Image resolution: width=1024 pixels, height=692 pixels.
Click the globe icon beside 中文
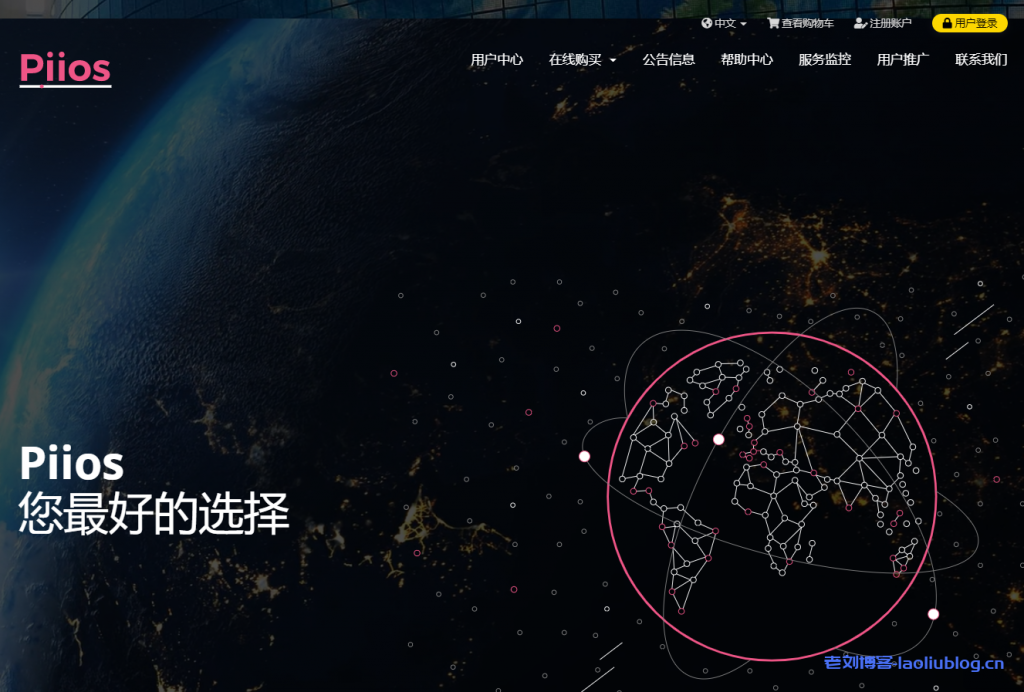pyautogui.click(x=708, y=23)
